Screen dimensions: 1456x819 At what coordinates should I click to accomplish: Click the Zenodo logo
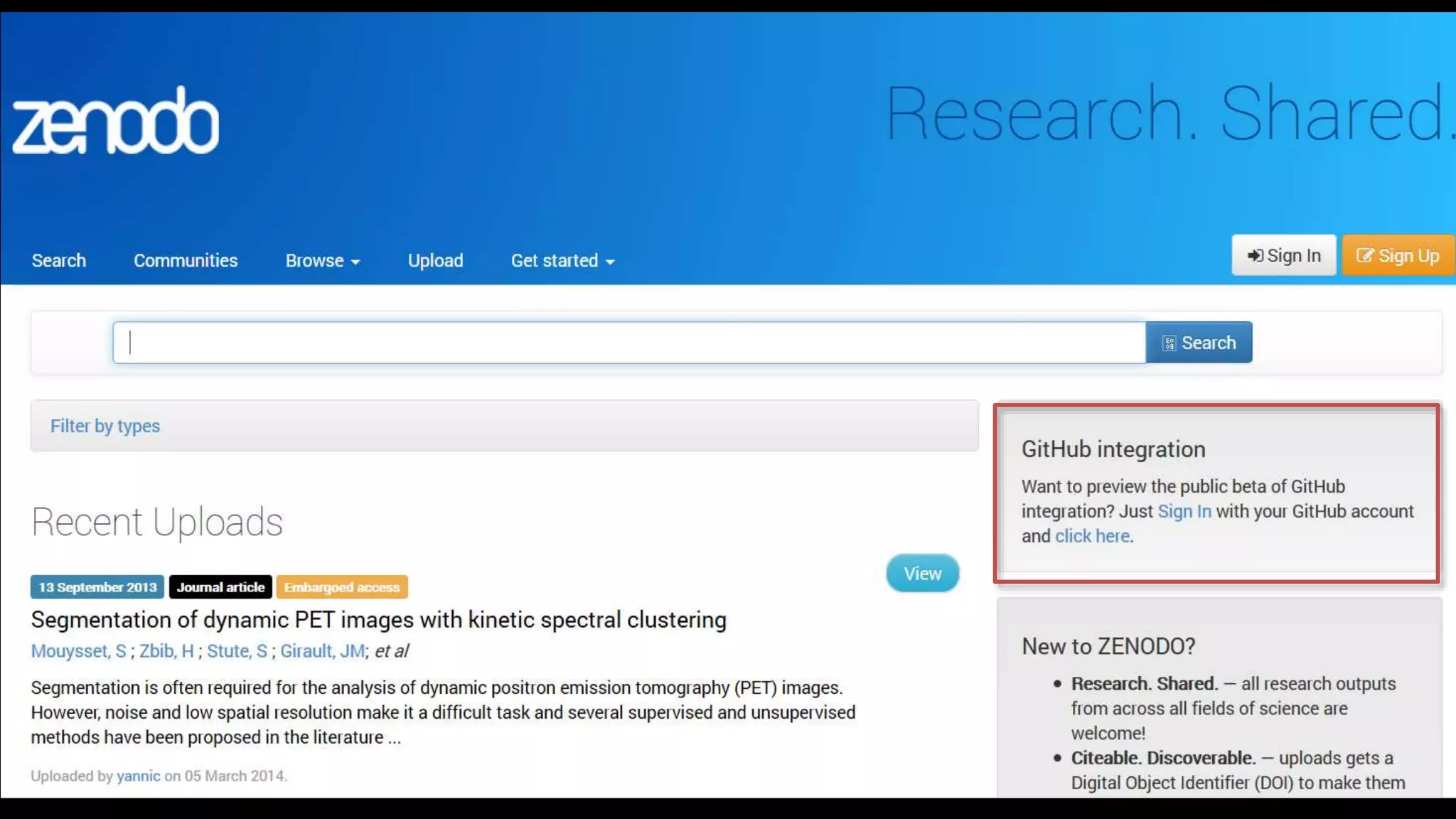click(x=116, y=121)
